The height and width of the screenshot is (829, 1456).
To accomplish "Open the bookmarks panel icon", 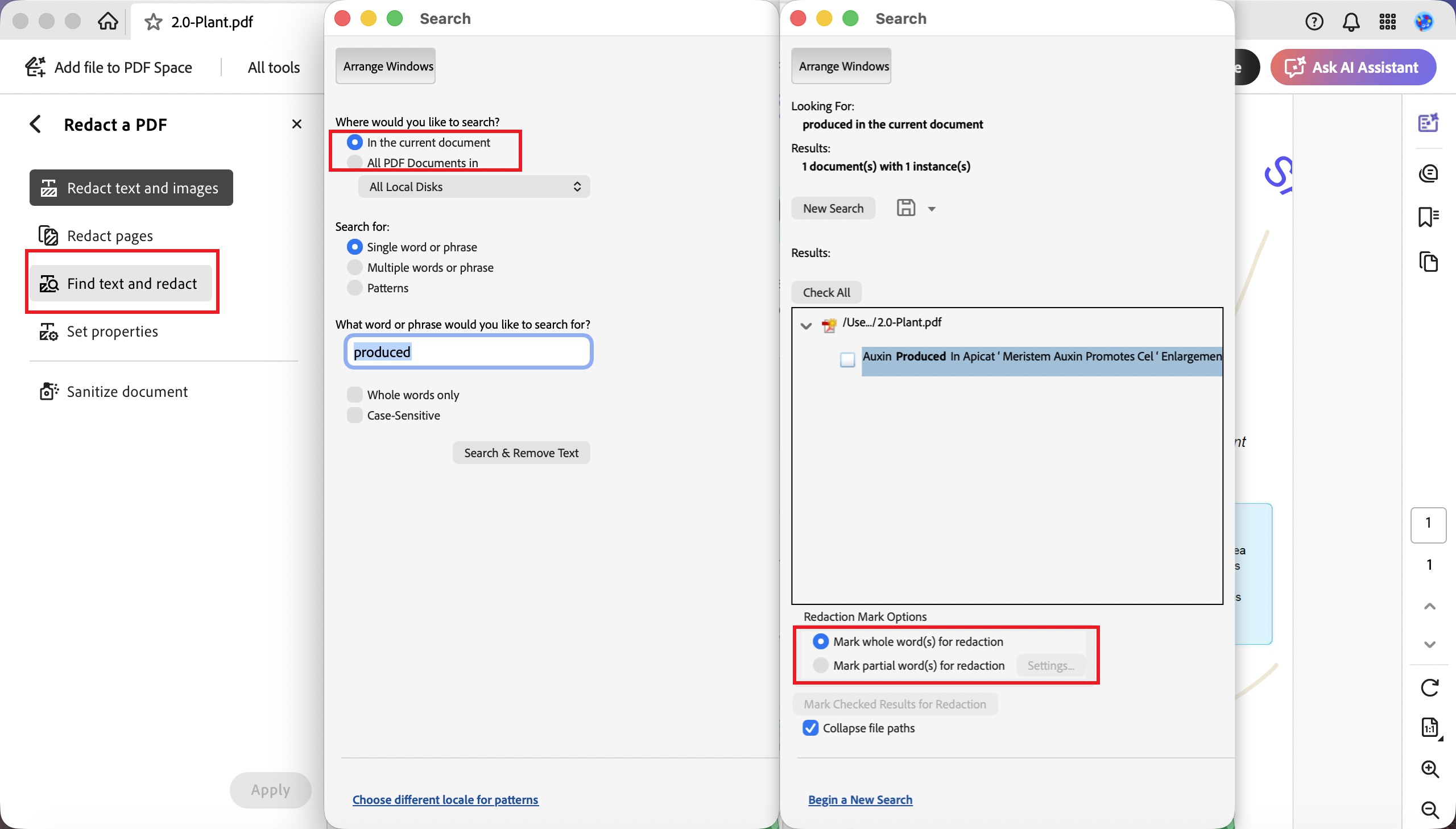I will click(1428, 217).
